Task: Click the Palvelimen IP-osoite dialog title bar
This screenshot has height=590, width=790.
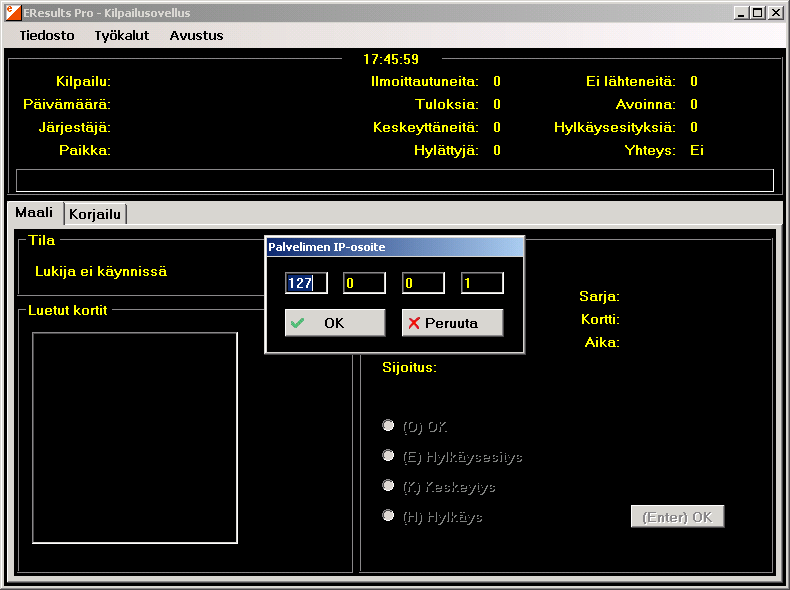Action: pos(394,247)
